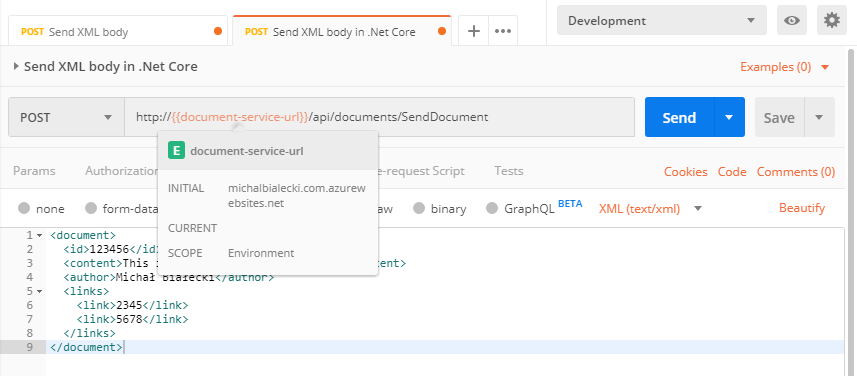Viewport: 857px width, 376px height.
Task: Collapse XML document node fold arrow
Action: point(39,236)
